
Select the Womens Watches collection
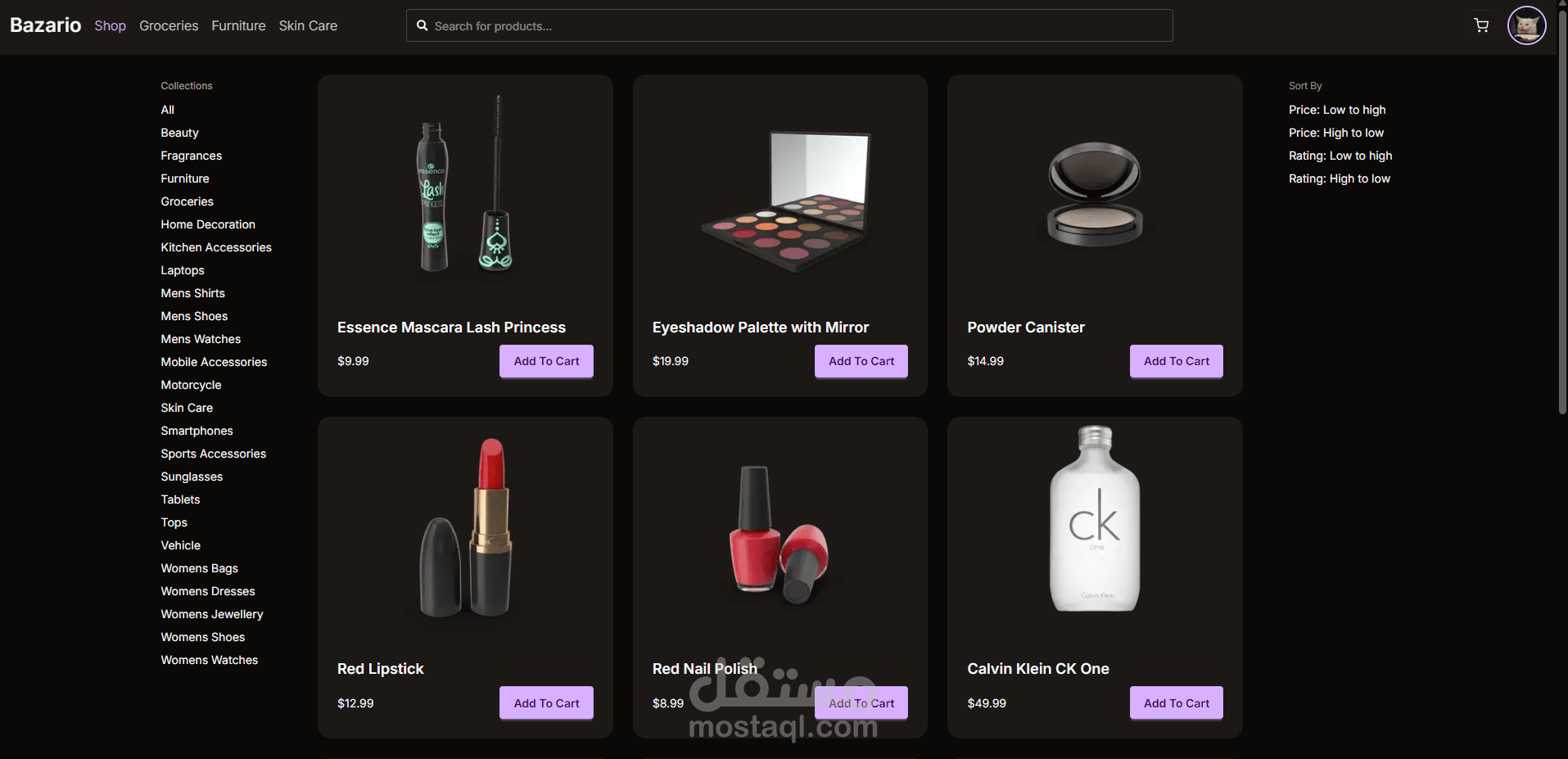209,660
